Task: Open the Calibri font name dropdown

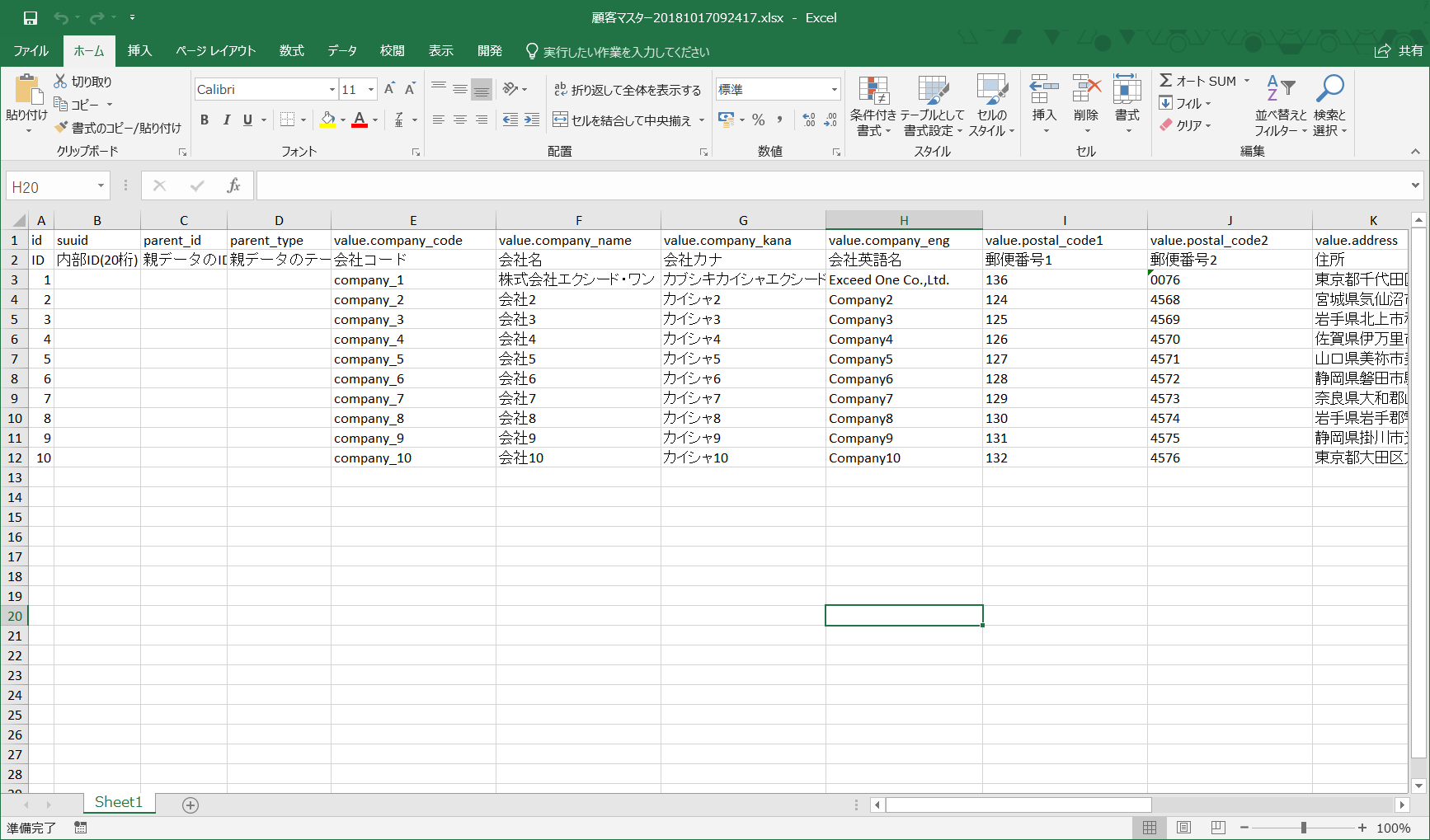Action: (x=332, y=90)
